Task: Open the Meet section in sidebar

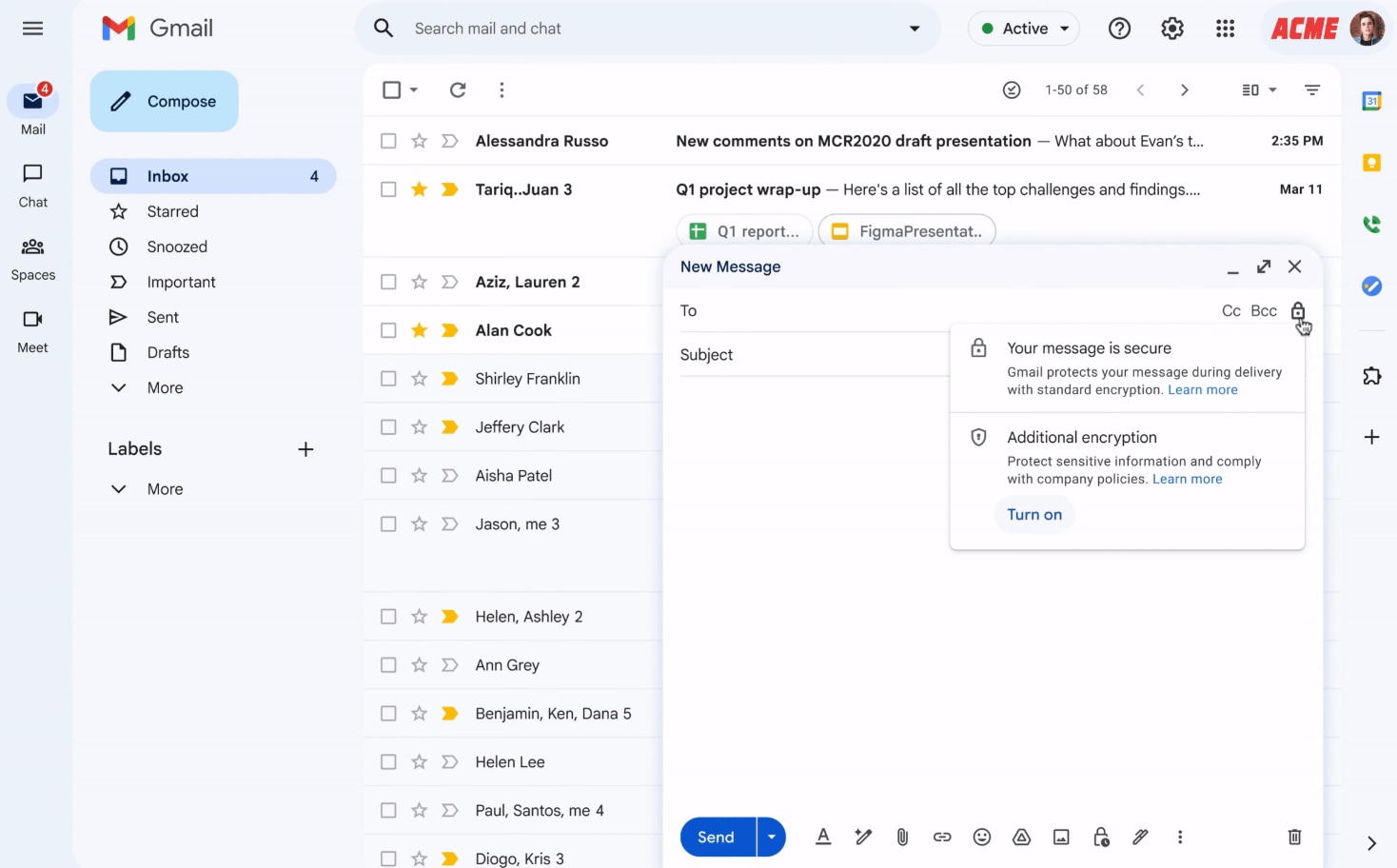Action: click(33, 331)
